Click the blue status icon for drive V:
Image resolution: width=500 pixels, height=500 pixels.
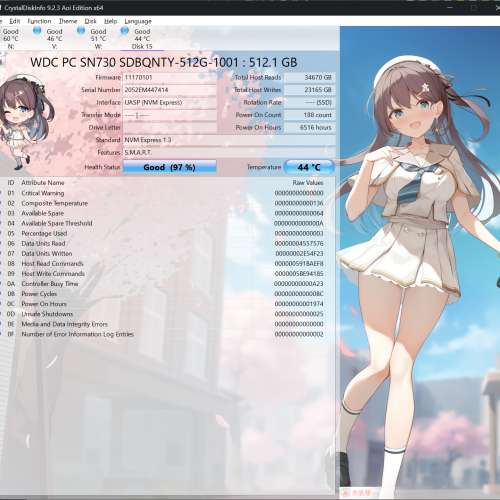click(37, 31)
